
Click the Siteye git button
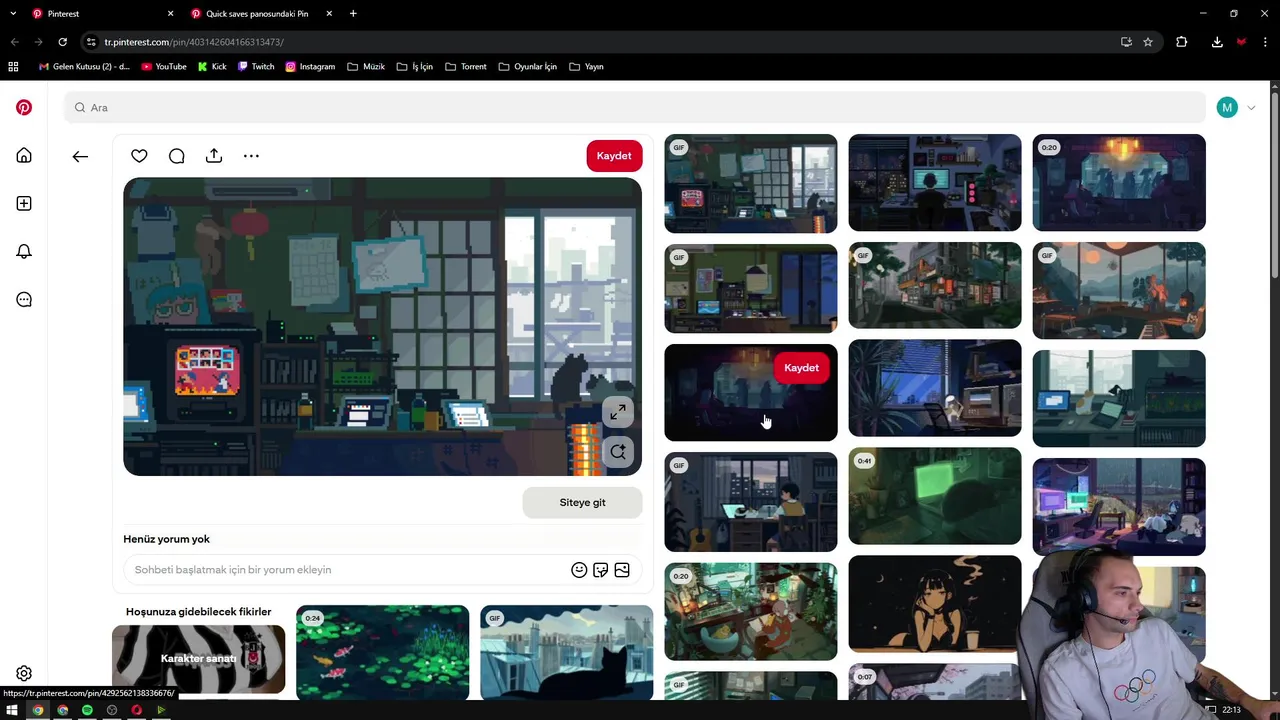point(582,503)
